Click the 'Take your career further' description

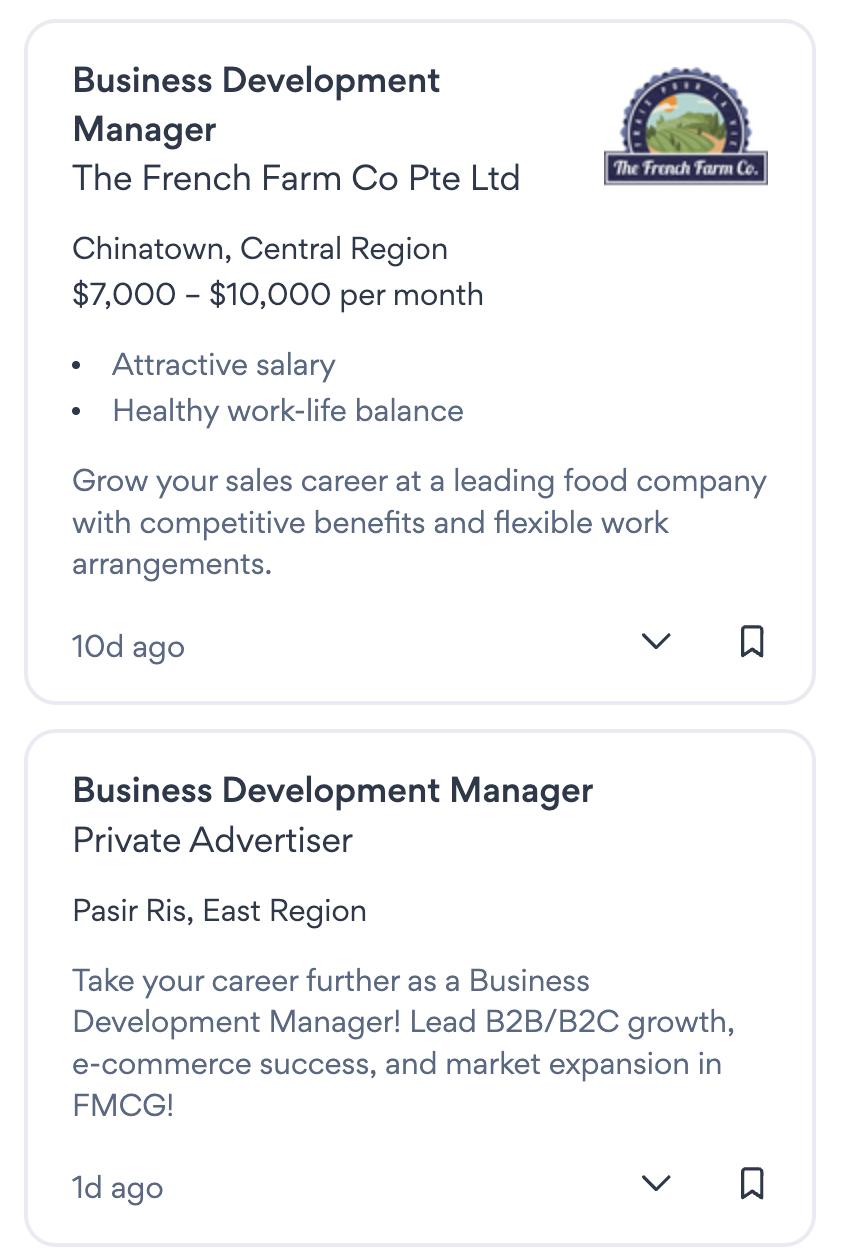coord(397,1043)
